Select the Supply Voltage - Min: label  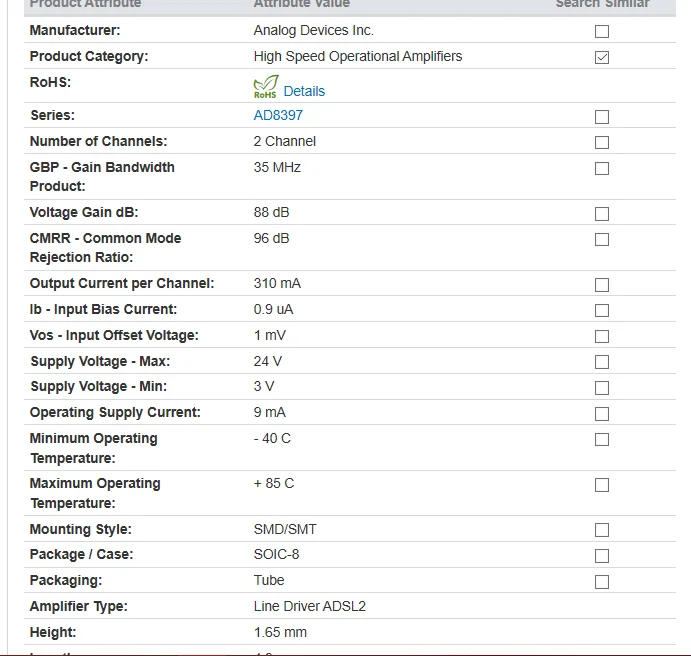coord(99,386)
